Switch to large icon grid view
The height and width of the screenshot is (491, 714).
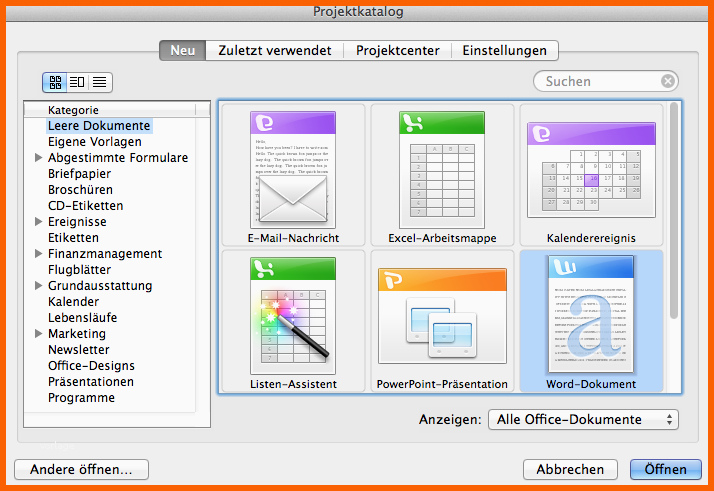pos(55,82)
